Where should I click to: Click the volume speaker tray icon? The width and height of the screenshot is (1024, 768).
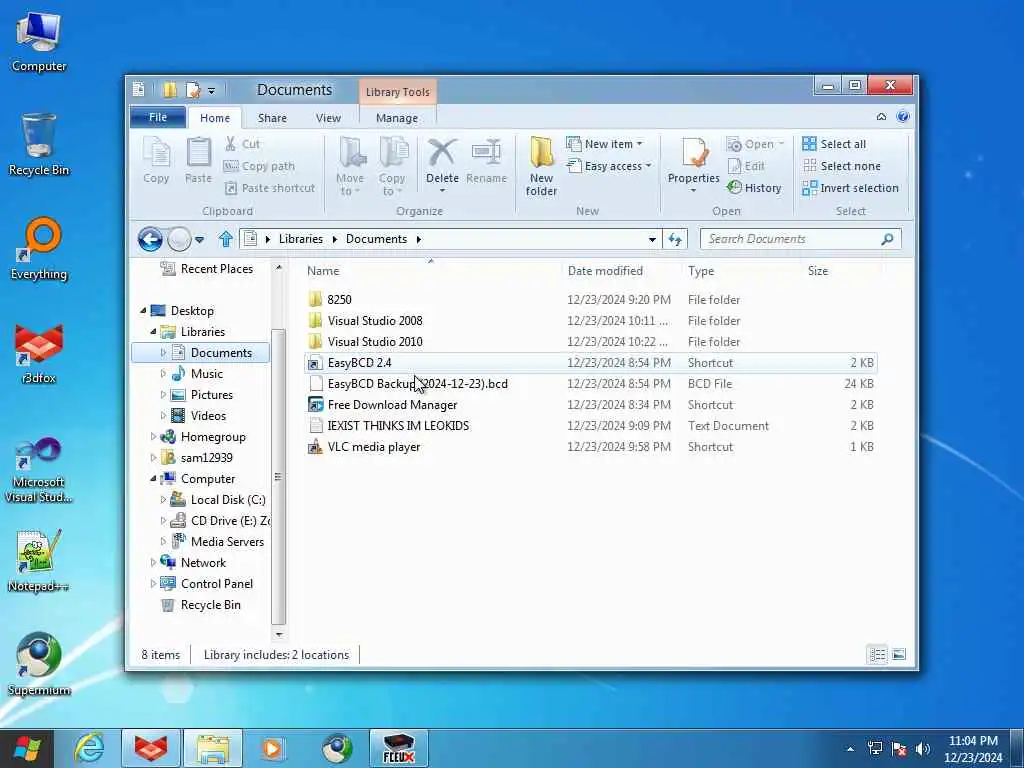click(x=923, y=749)
